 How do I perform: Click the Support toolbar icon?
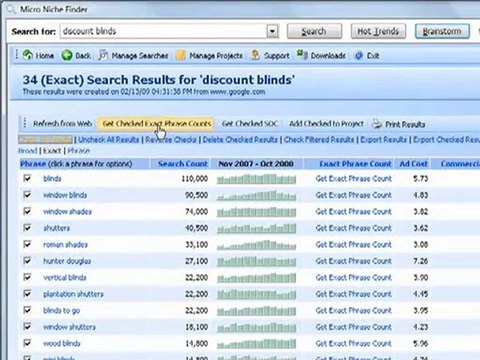pos(255,55)
